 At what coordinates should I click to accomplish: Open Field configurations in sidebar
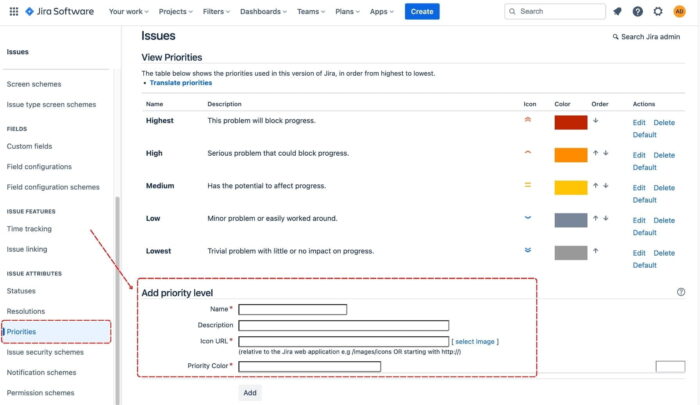(x=39, y=167)
